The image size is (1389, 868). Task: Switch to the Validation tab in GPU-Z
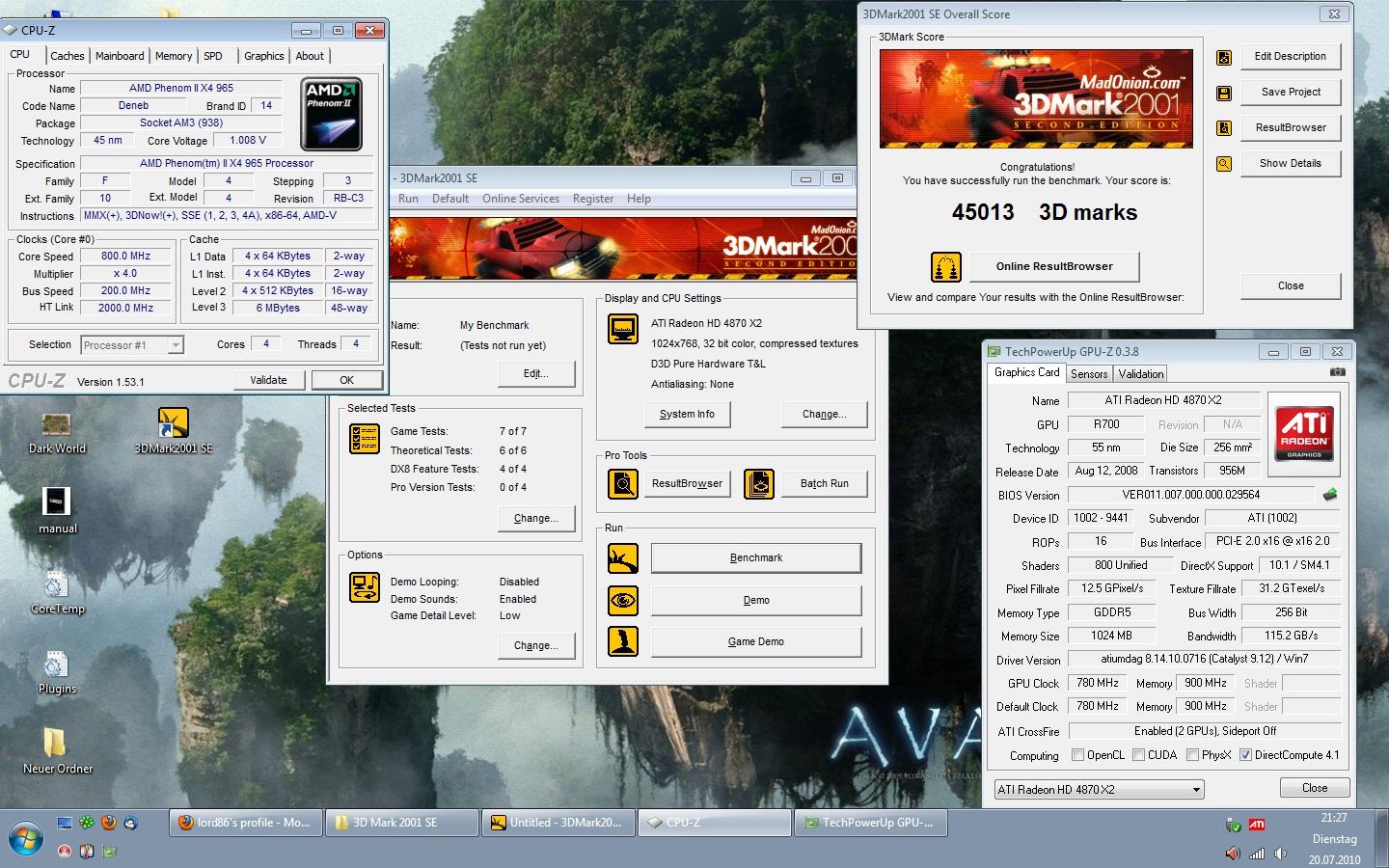coord(1141,374)
